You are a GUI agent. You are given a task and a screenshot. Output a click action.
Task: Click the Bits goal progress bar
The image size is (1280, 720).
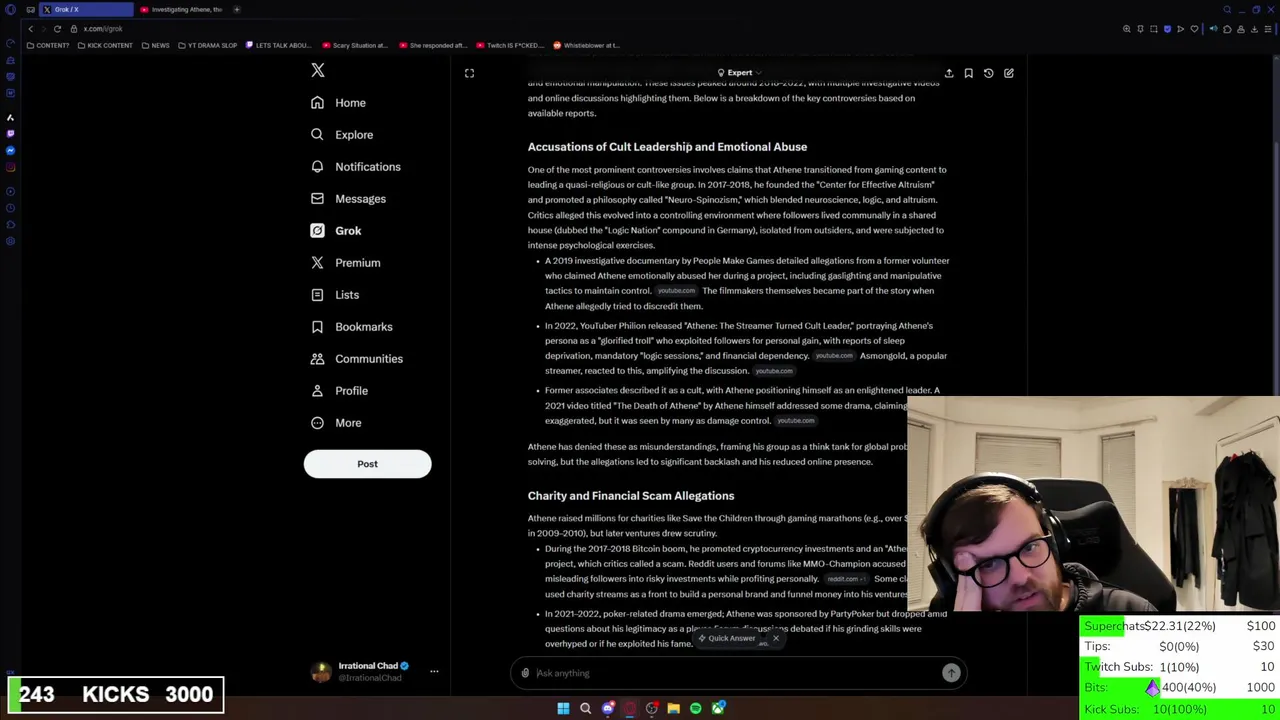coord(1180,688)
